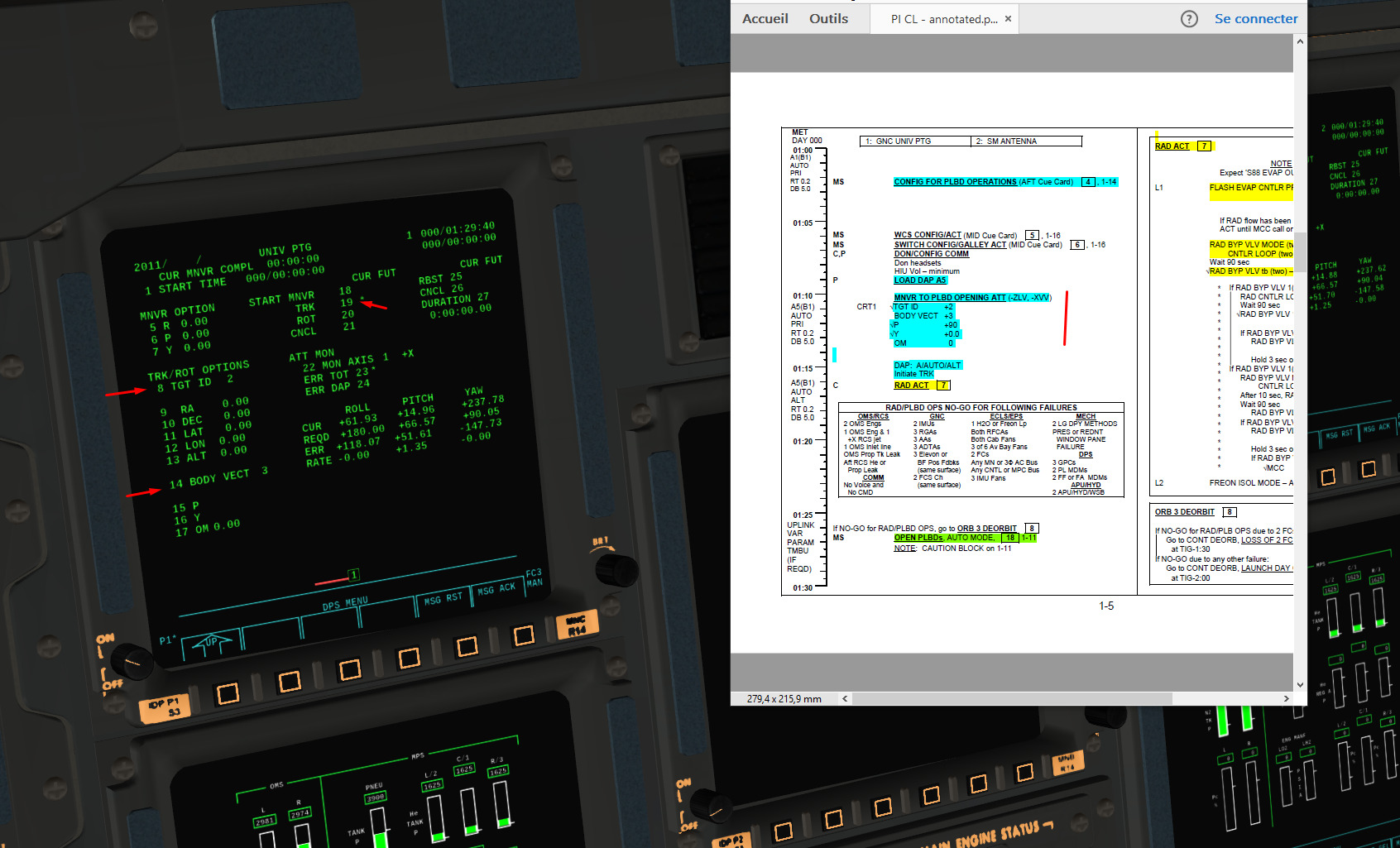Click the bezel button below MSG RST

tap(467, 646)
